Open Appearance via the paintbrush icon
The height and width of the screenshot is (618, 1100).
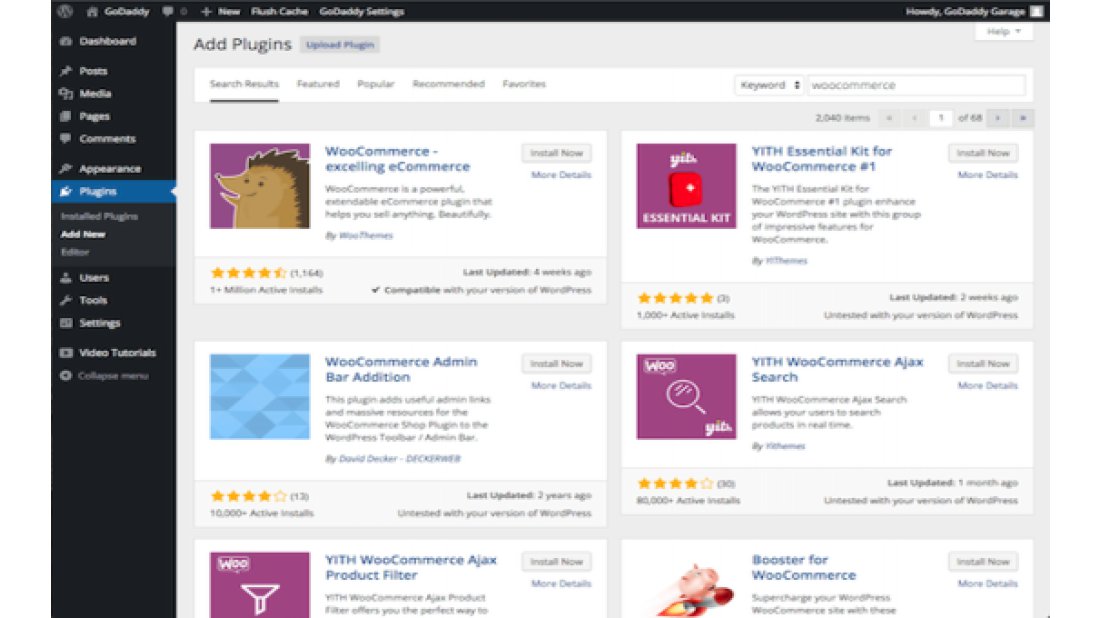pyautogui.click(x=65, y=168)
